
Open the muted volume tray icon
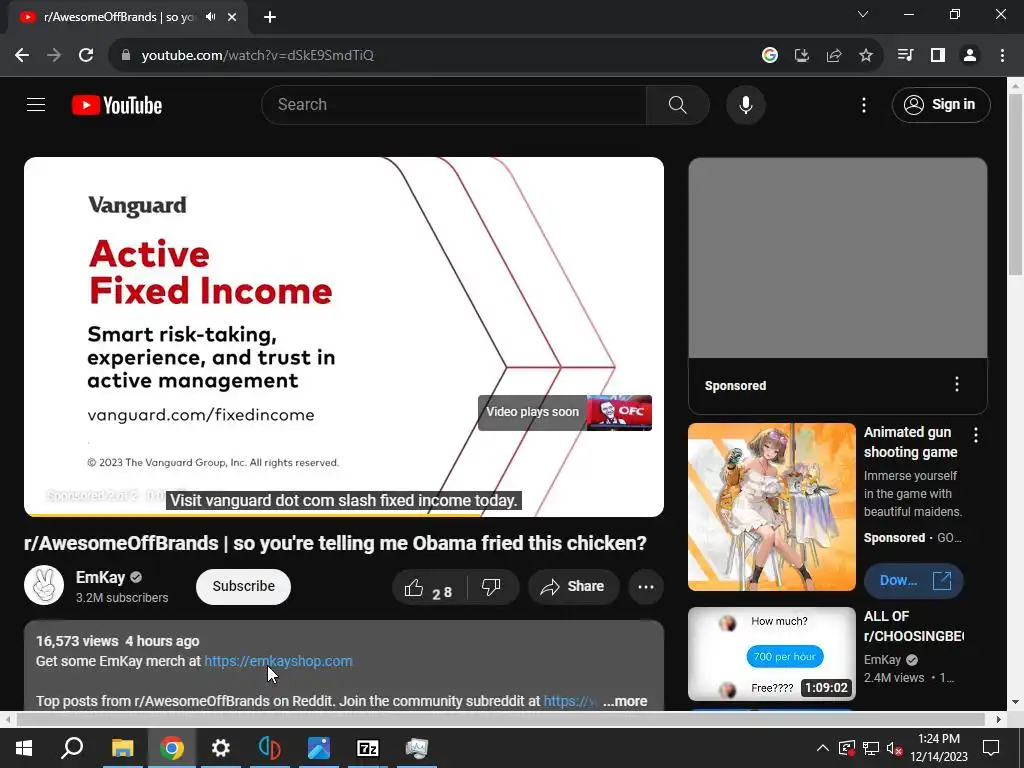click(x=895, y=748)
